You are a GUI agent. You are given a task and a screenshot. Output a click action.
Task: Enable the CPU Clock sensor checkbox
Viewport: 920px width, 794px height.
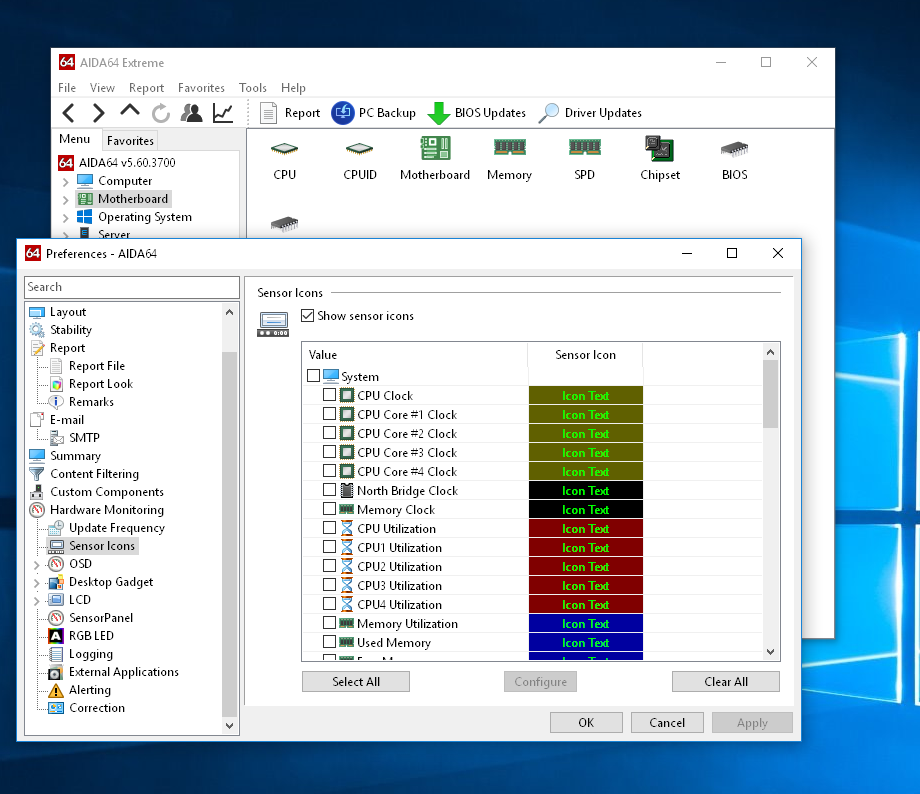pos(329,395)
